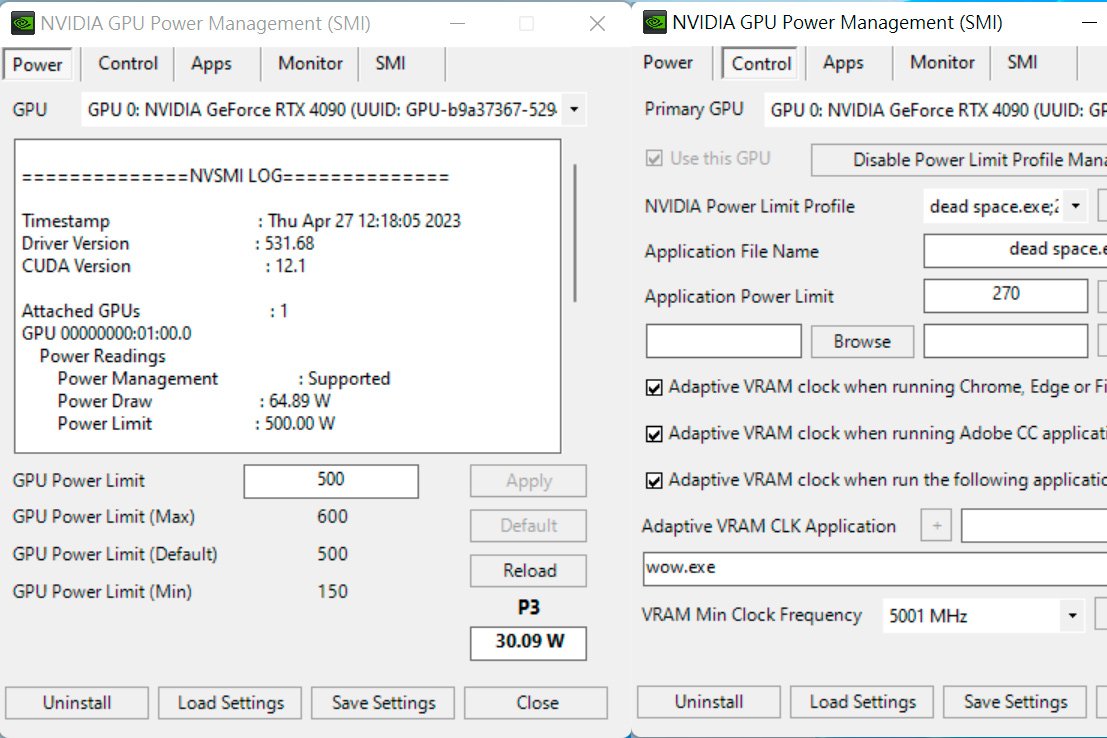Click Uninstall in the right window
This screenshot has width=1107, height=738.
click(709, 702)
